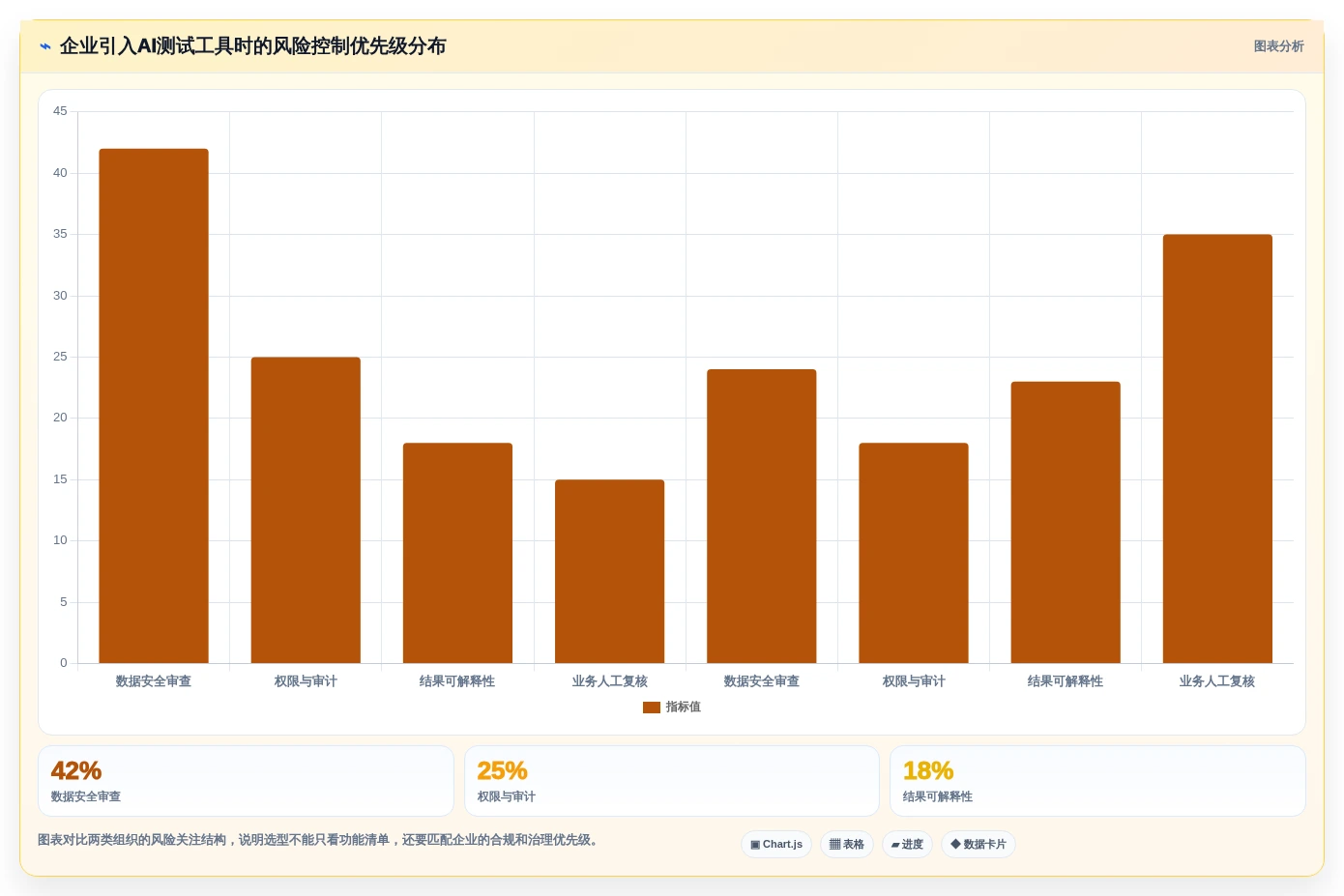Click the bar valued 15 for 业务人工复核

click(x=610, y=571)
